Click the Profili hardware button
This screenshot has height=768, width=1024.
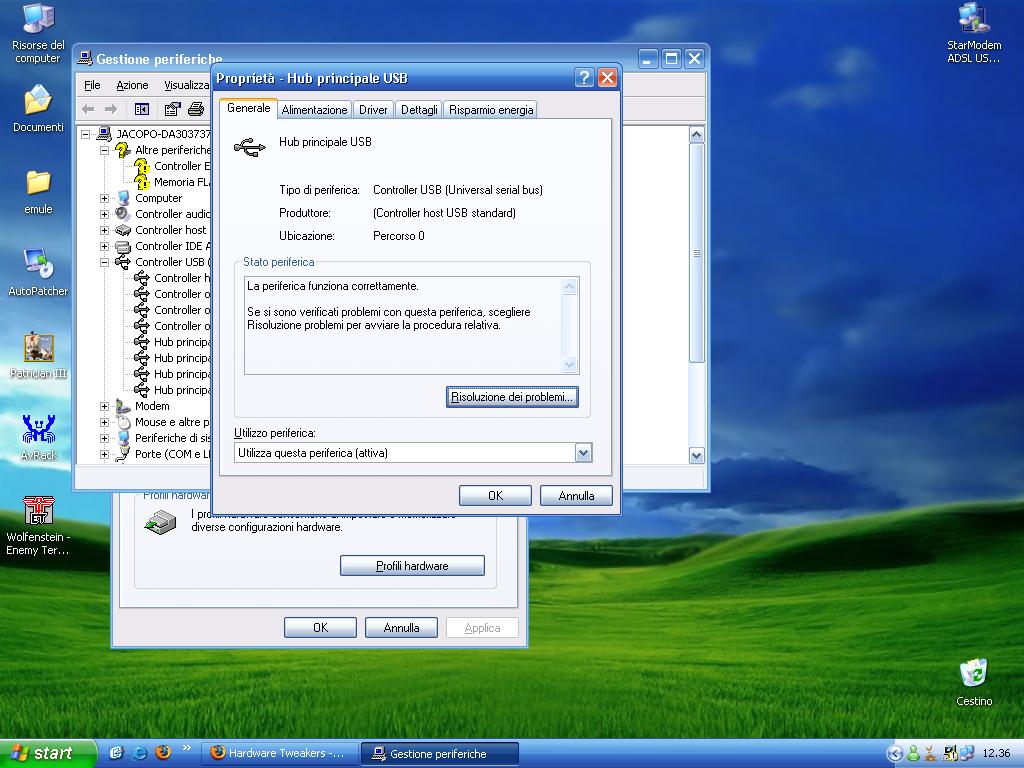click(412, 566)
